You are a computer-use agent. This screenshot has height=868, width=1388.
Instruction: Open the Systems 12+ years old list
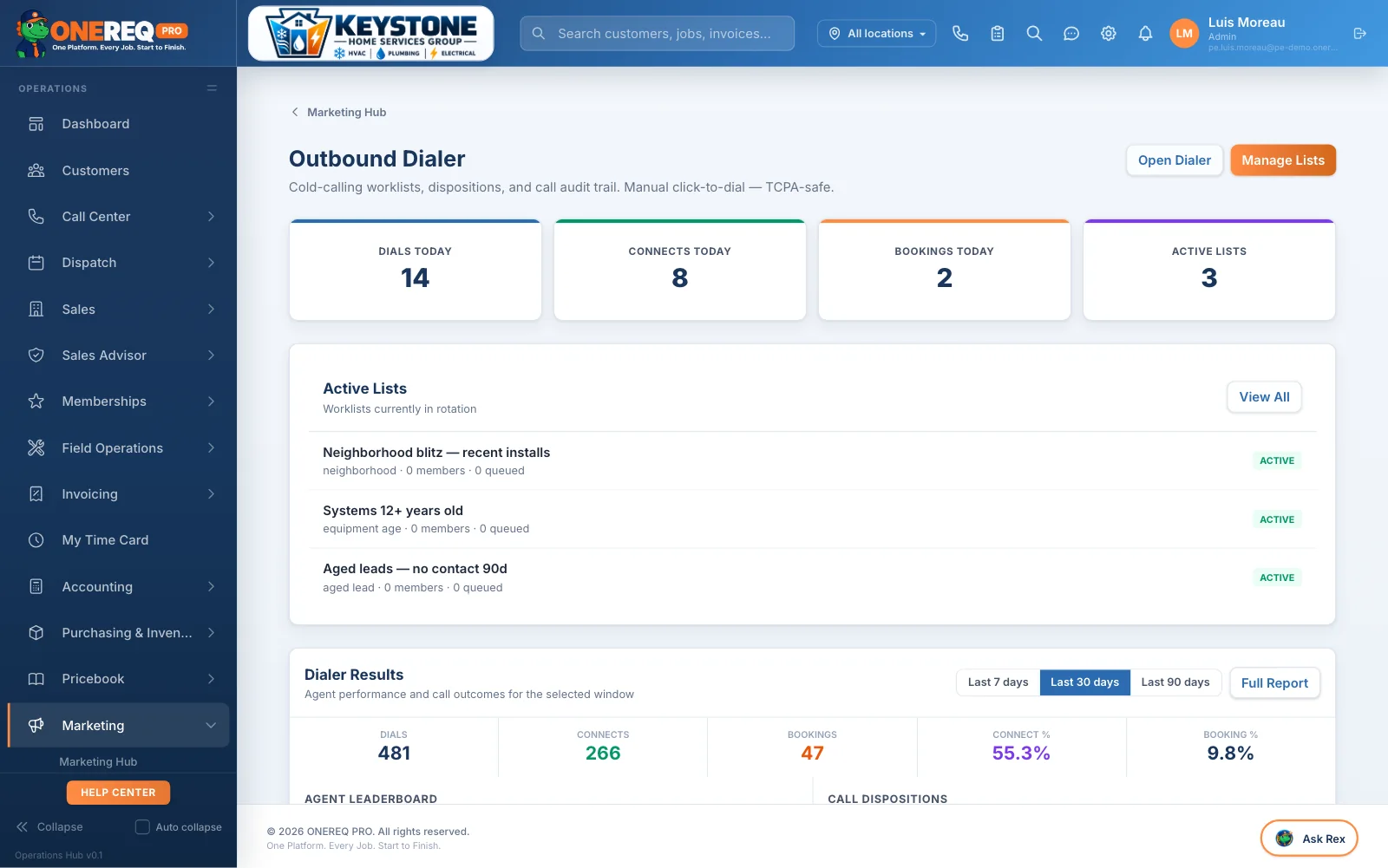(812, 519)
